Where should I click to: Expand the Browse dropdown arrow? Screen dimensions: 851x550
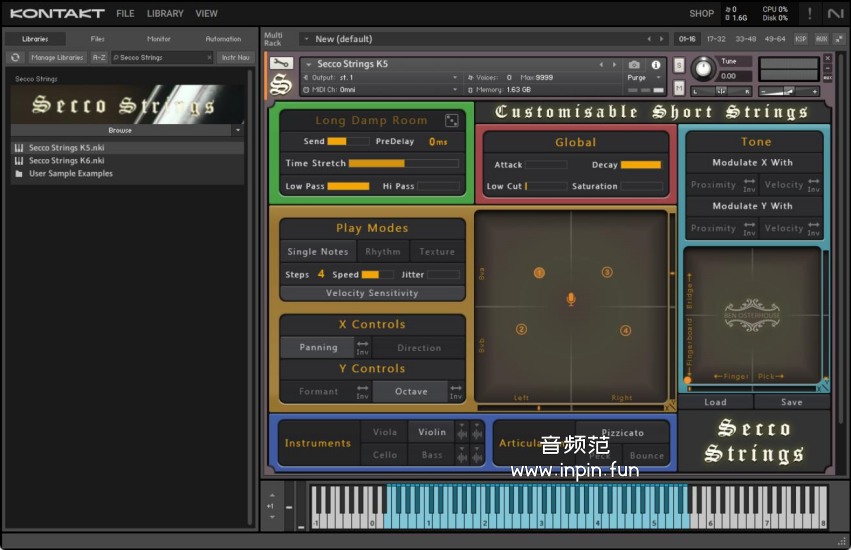[x=238, y=130]
